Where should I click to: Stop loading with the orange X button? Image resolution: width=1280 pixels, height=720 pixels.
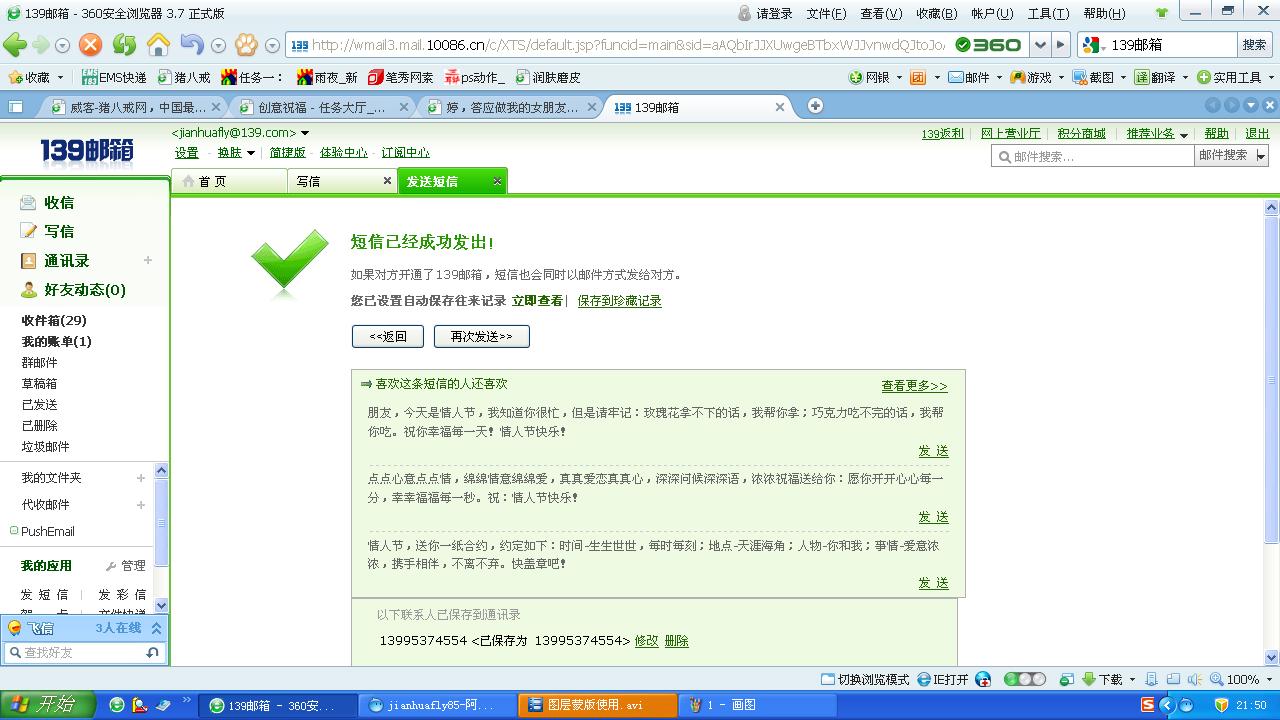pos(90,45)
